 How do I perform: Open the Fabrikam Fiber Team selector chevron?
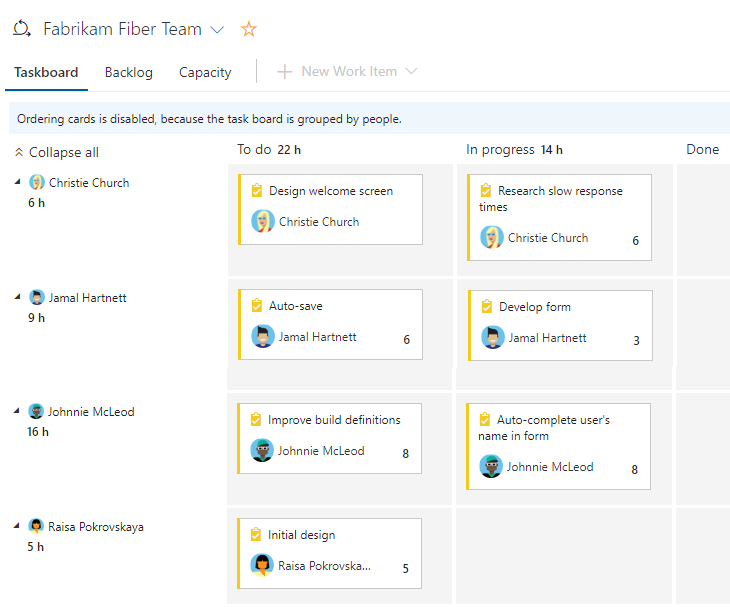coord(218,30)
